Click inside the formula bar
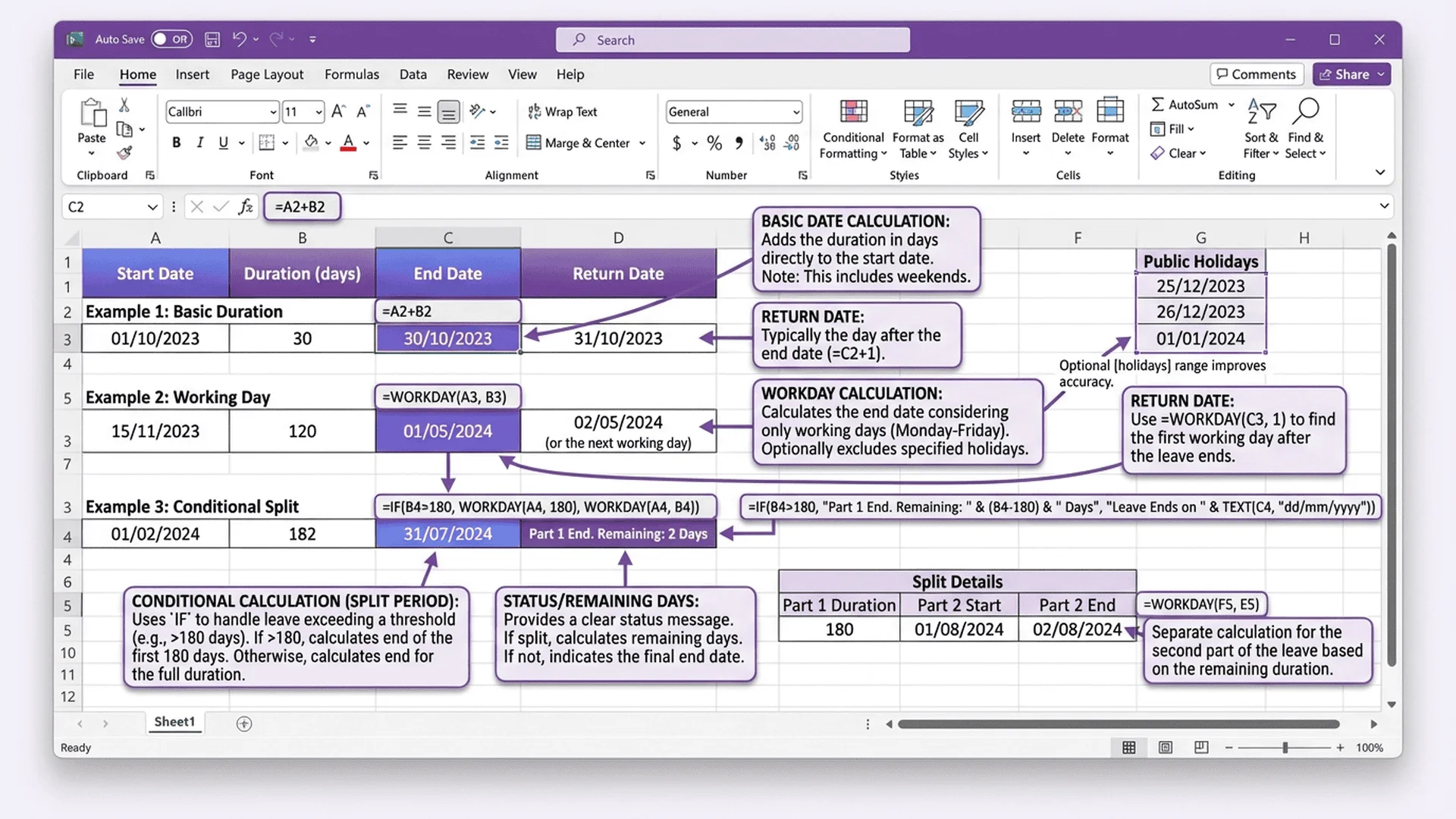Image resolution: width=1456 pixels, height=819 pixels. click(x=531, y=206)
